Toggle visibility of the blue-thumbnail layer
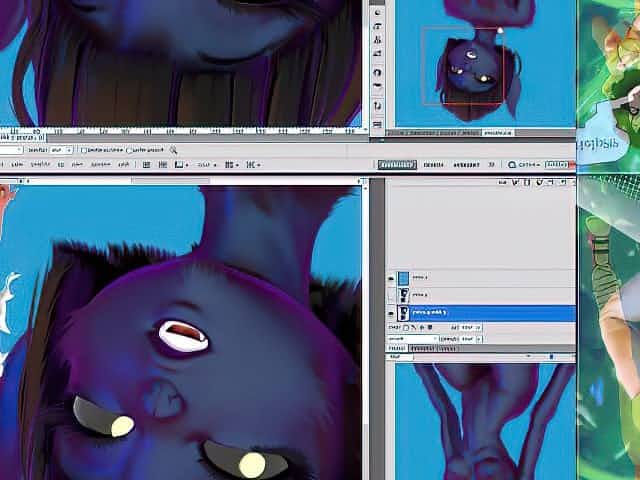 pos(391,278)
